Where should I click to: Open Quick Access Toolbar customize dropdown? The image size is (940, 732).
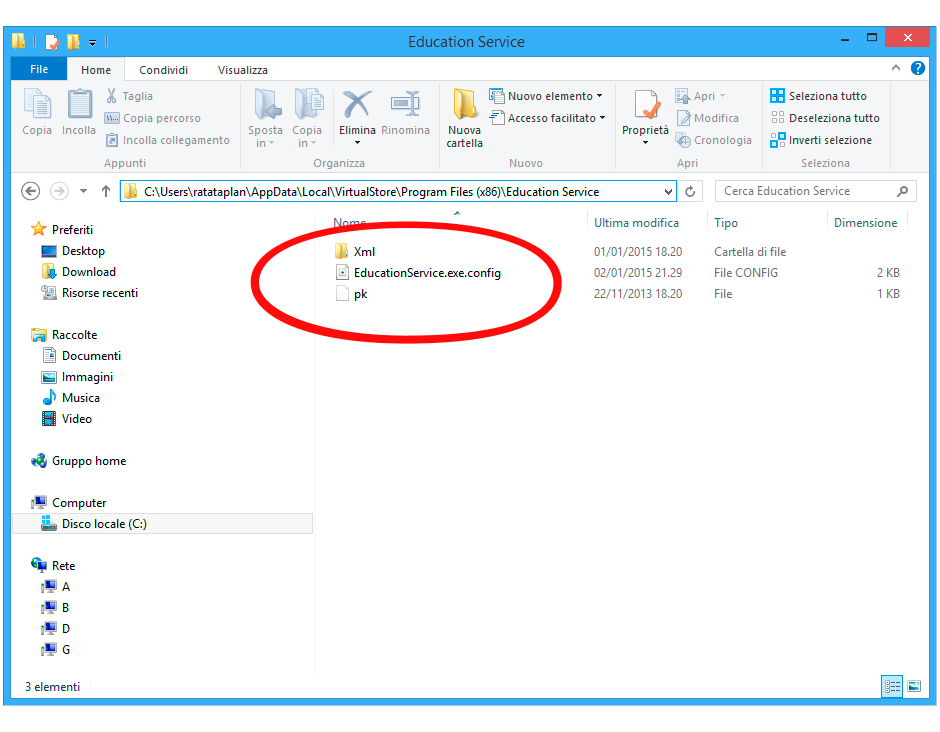92,43
